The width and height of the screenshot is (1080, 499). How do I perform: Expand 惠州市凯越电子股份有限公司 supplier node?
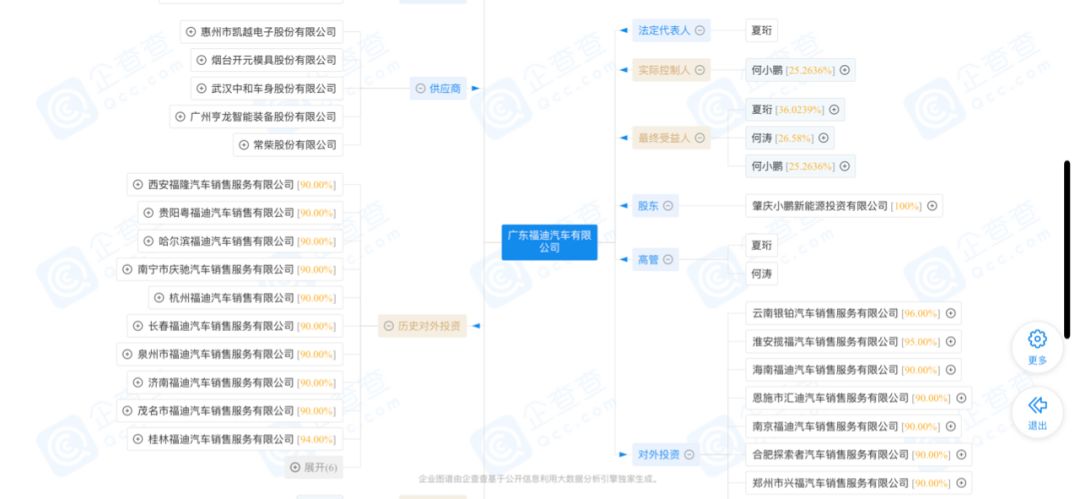pyautogui.click(x=191, y=31)
